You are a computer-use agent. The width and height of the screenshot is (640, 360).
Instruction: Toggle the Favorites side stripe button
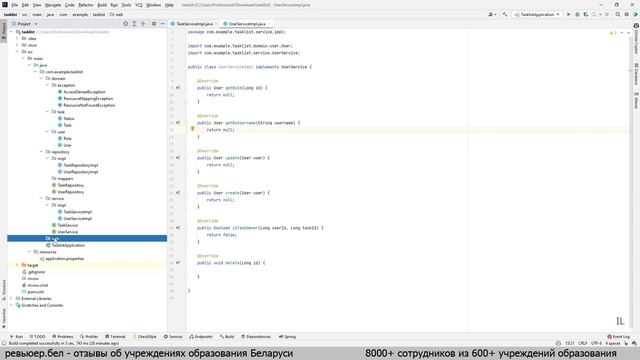[x=4, y=318]
